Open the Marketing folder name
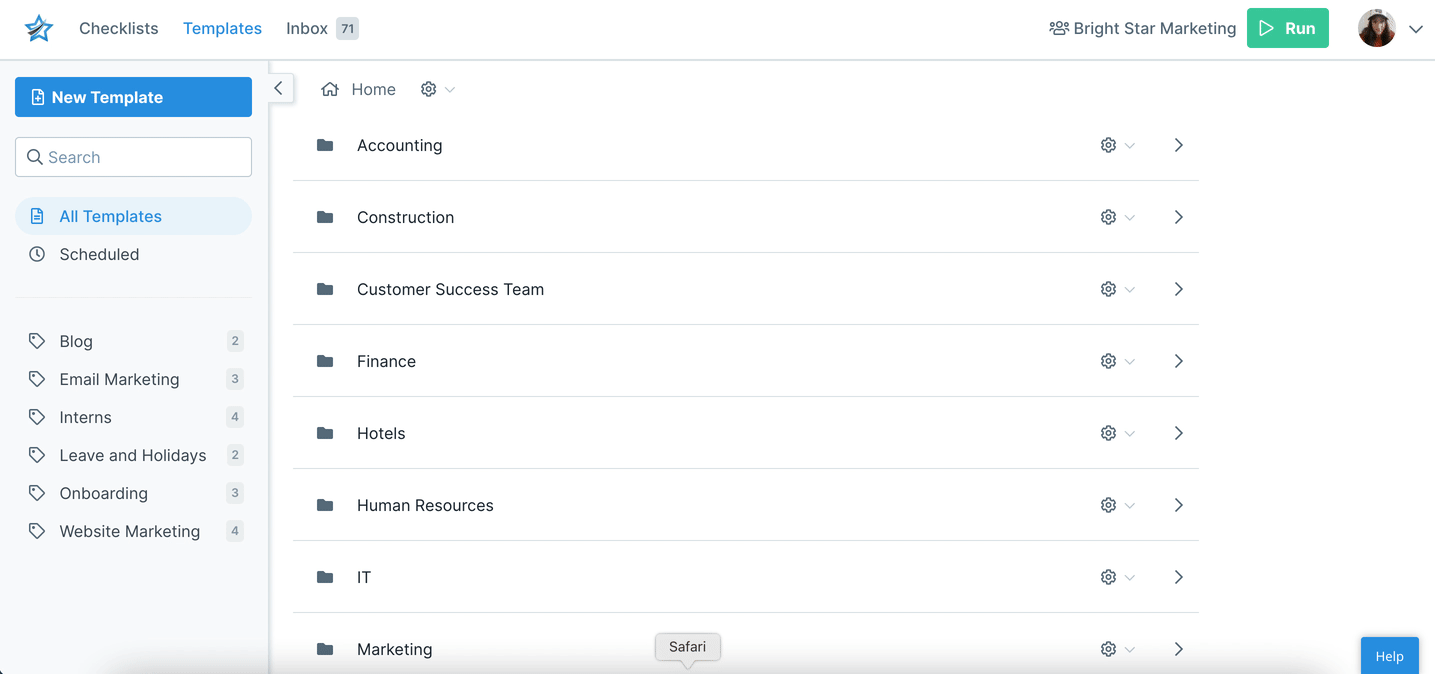The image size is (1435, 674). tap(394, 649)
